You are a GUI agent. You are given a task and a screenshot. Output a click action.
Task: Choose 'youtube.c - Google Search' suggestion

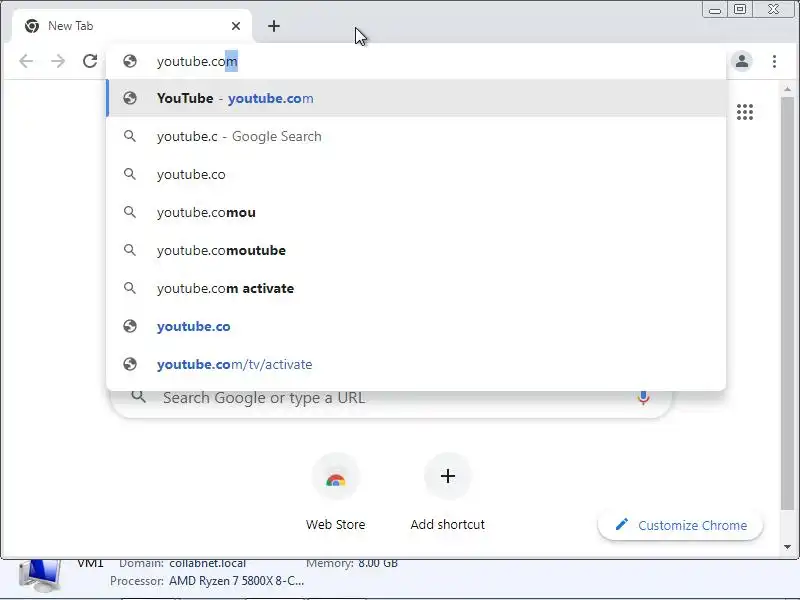coord(416,136)
